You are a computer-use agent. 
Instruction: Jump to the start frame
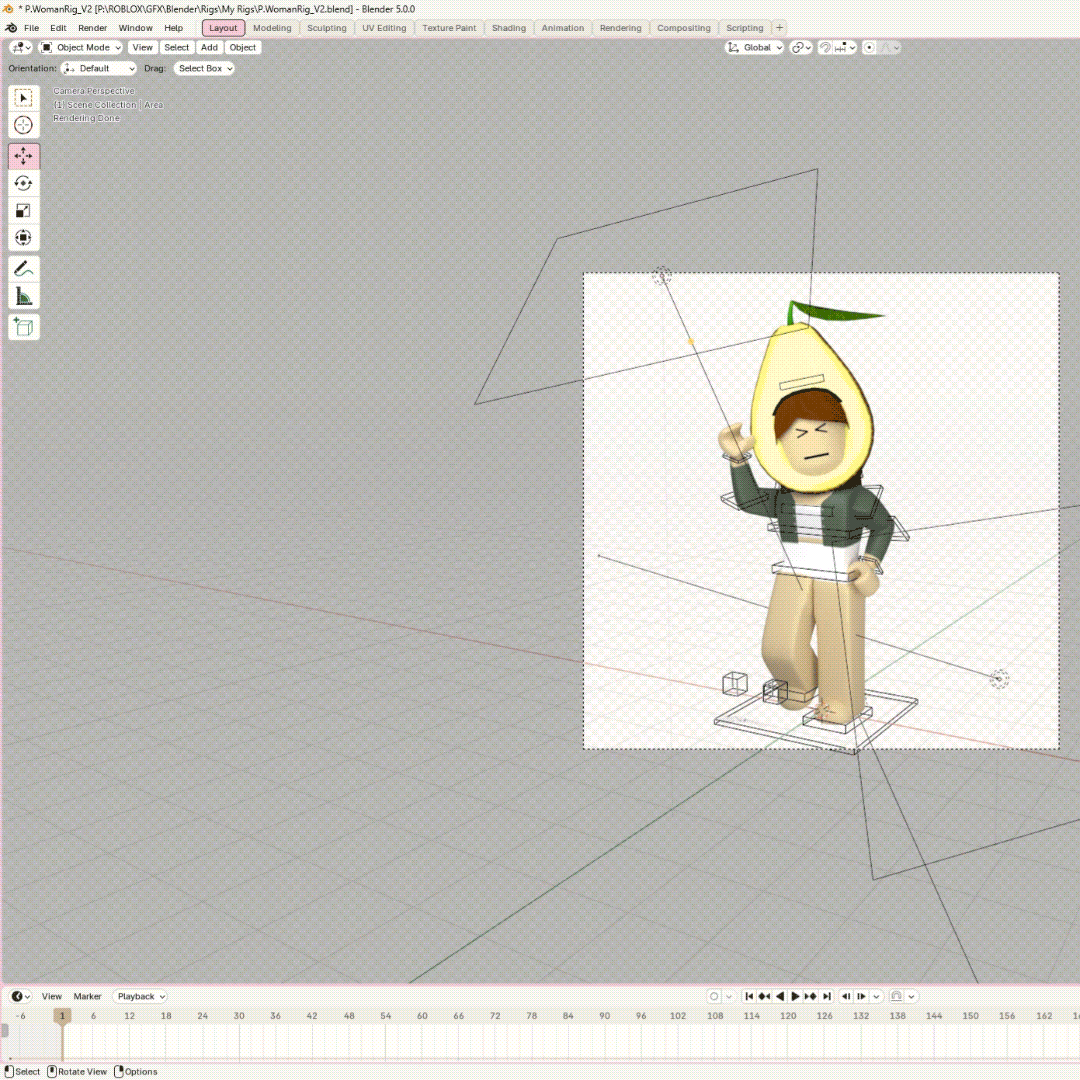pos(749,996)
